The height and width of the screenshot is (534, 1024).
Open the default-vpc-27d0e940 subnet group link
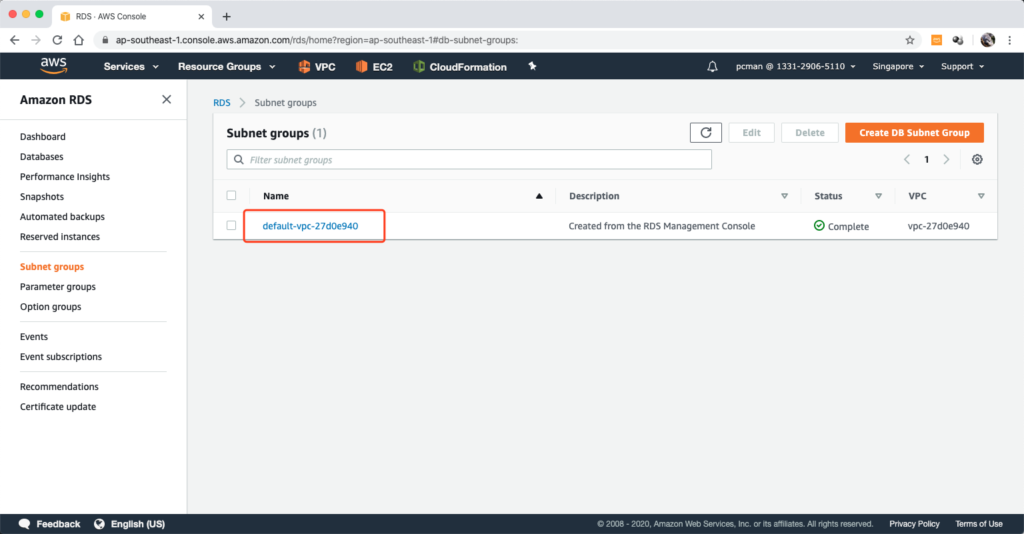310,226
